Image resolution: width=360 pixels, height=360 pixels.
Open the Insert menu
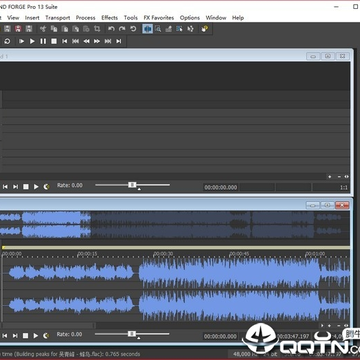[32, 18]
